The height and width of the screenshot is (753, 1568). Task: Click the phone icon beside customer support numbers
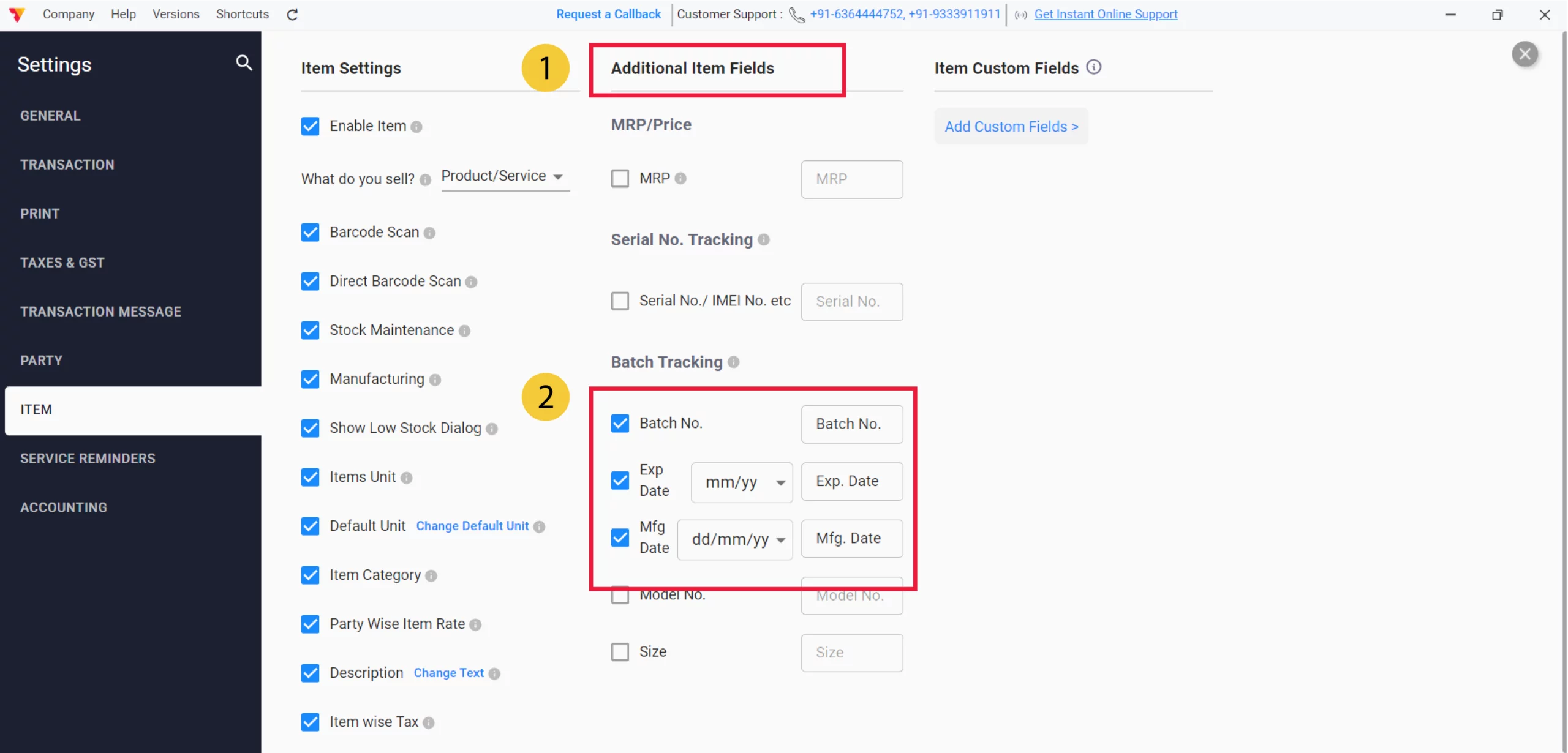coord(796,15)
